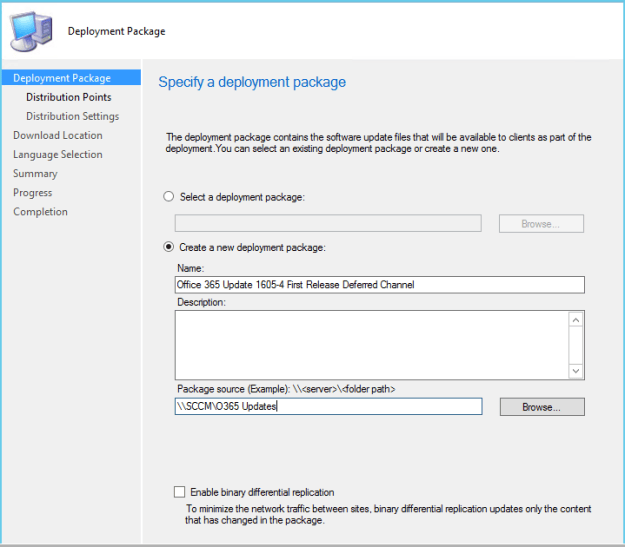Choose 'Create a new deployment package' radio option
Screen dimensions: 625x547
point(169,247)
